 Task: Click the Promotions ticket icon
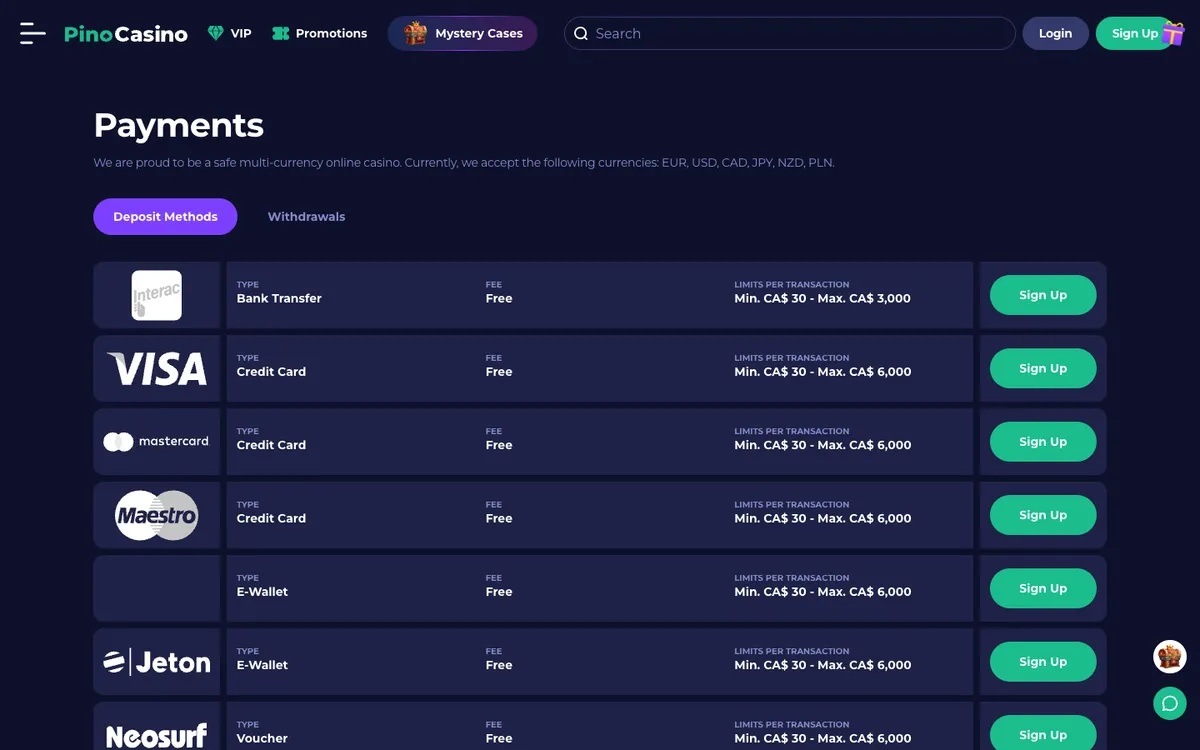click(x=281, y=33)
